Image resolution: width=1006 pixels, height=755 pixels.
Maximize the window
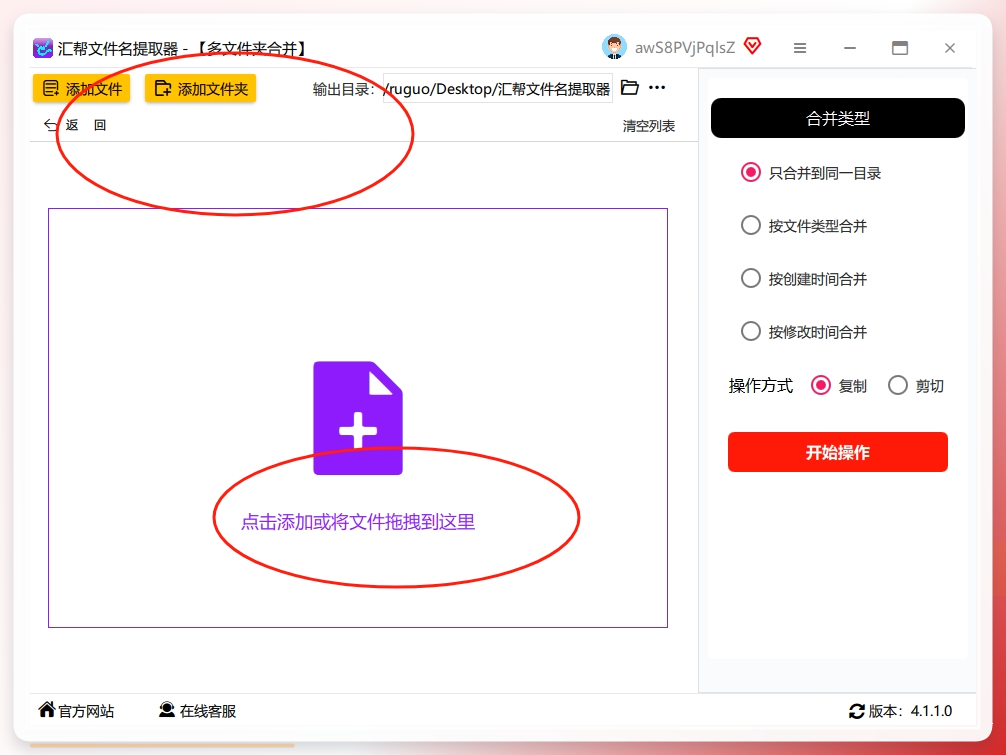pyautogui.click(x=900, y=48)
